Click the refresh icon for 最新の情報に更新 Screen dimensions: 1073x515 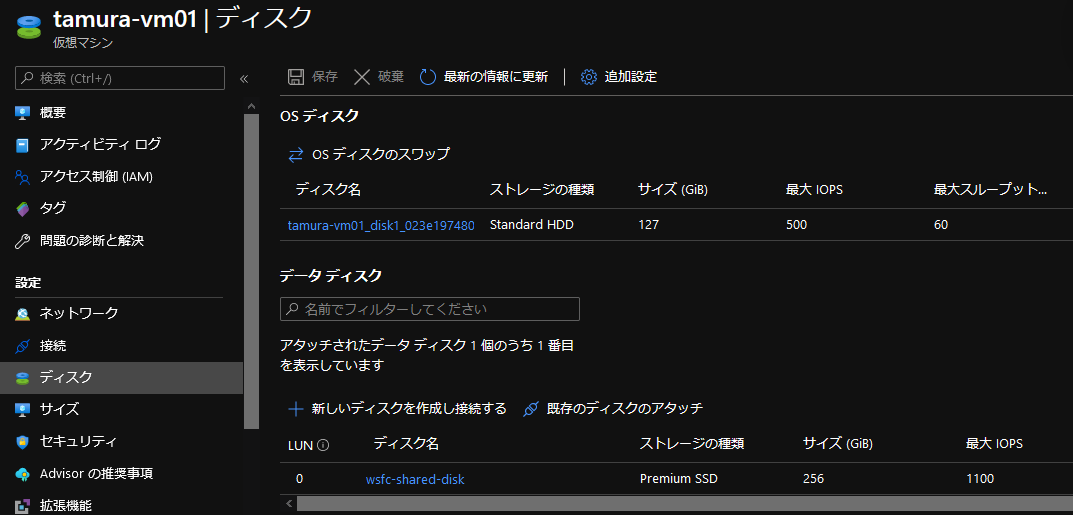[x=428, y=77]
